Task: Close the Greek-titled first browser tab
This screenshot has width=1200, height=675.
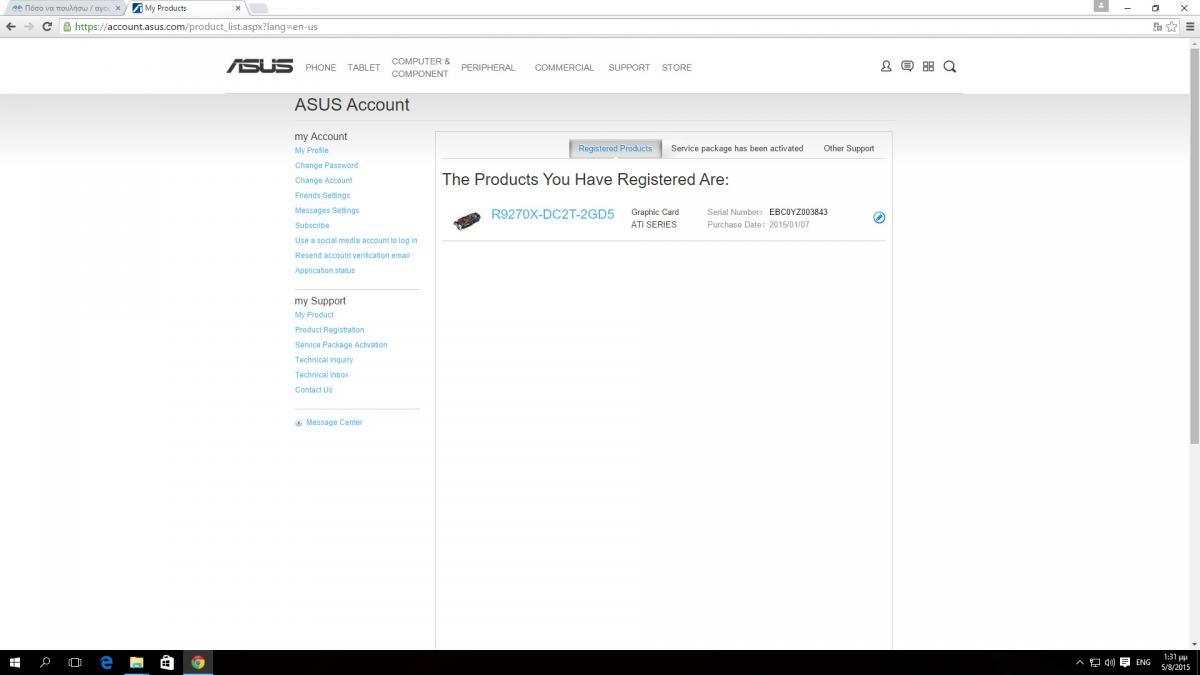Action: (119, 8)
